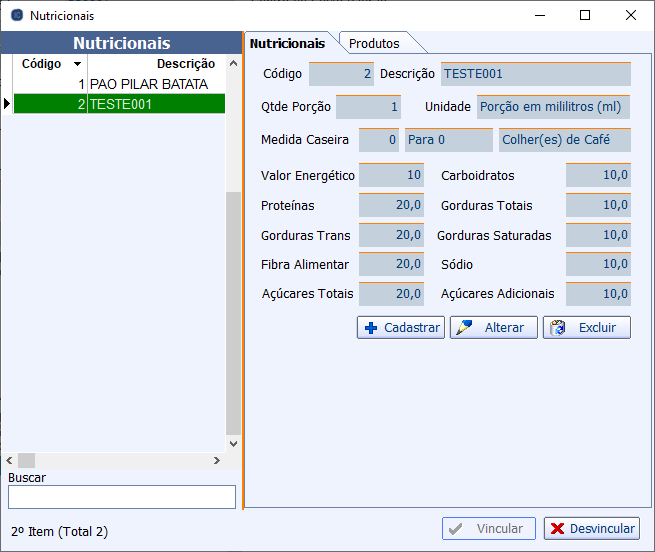Image resolution: width=655 pixels, height=552 pixels.
Task: Open the Unidade dropdown field
Action: [553, 107]
